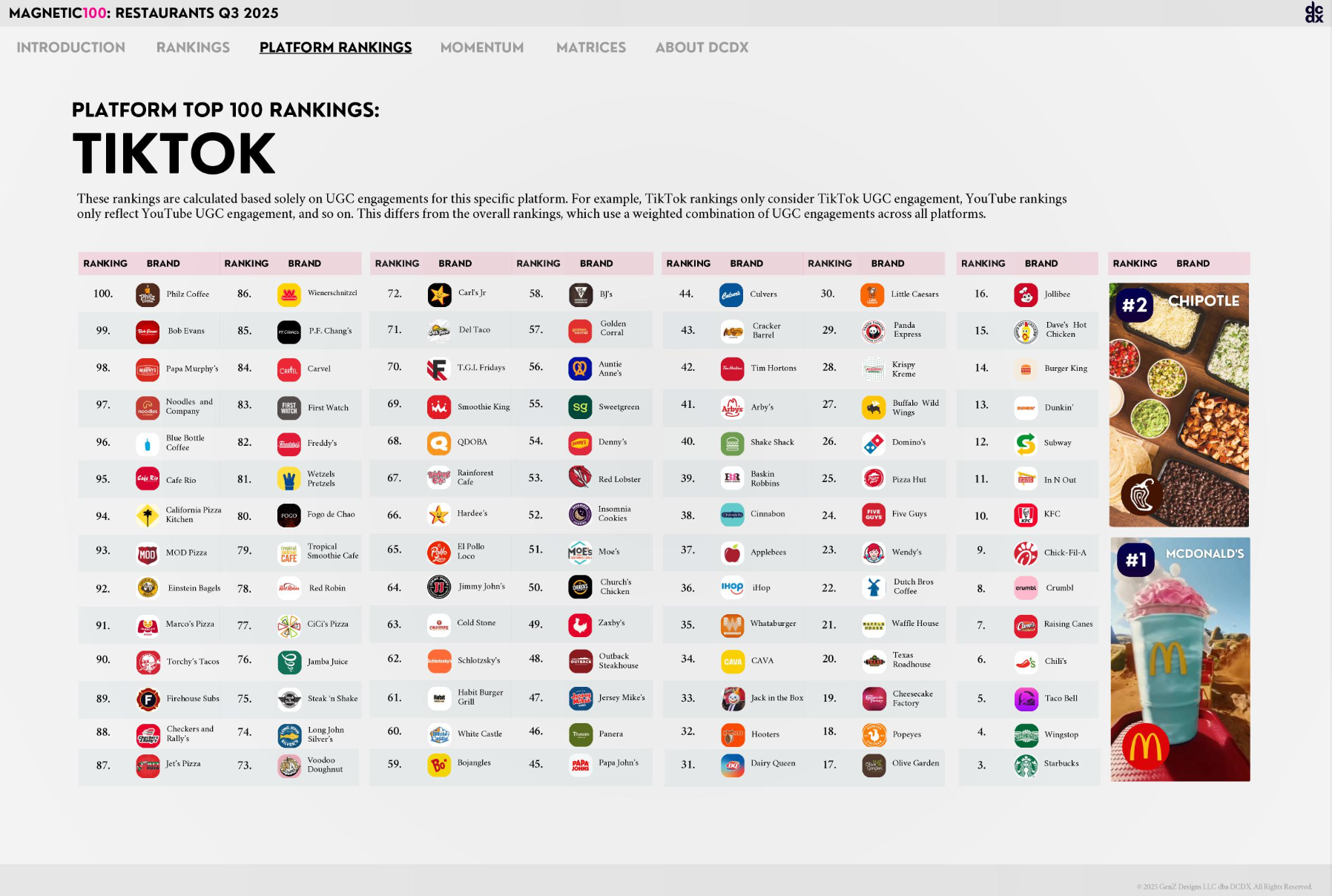This screenshot has width=1332, height=896.
Task: Click the Jollibee brand name
Action: coord(1057,294)
